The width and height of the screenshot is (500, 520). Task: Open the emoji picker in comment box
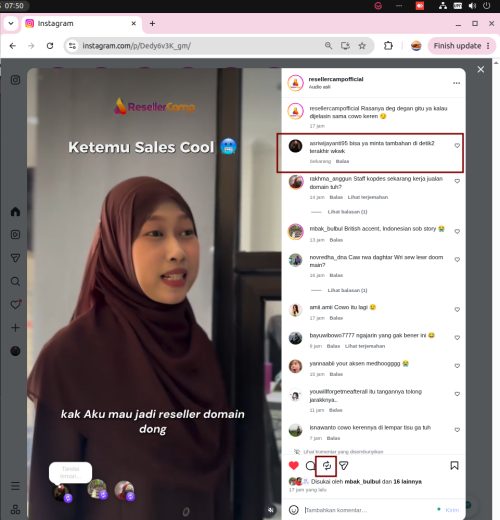294,510
